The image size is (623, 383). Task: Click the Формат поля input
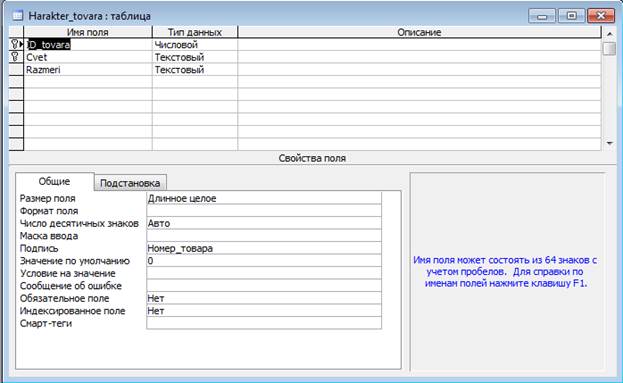[x=264, y=211]
